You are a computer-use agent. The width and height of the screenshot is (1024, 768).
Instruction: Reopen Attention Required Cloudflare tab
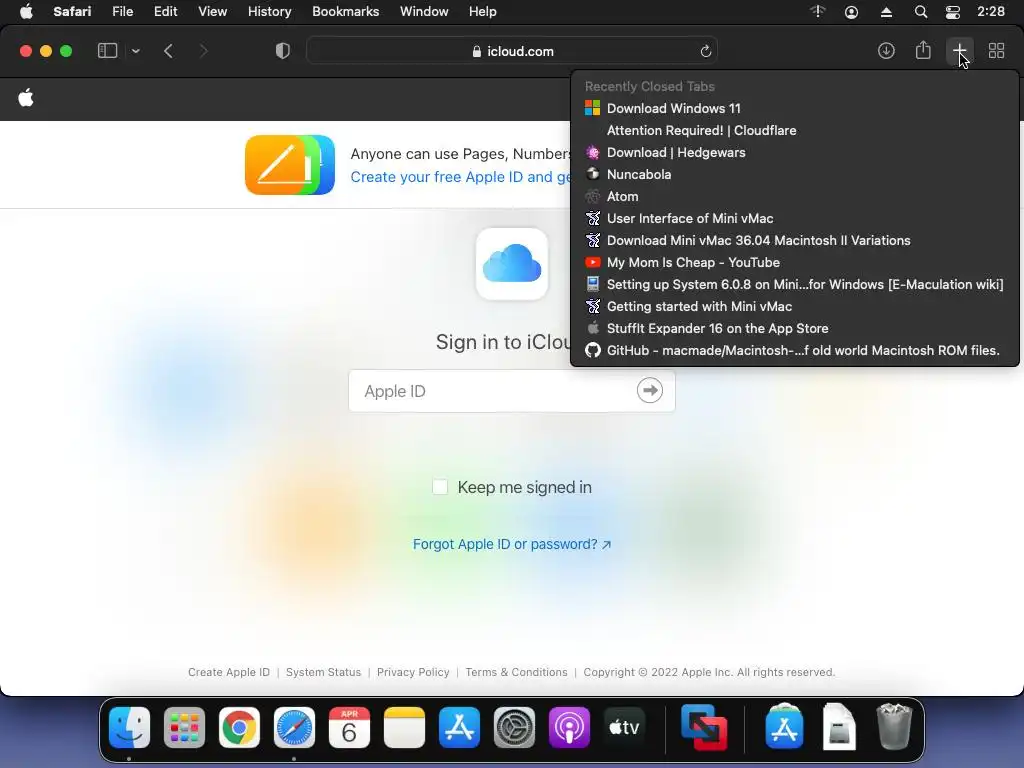coord(794,131)
